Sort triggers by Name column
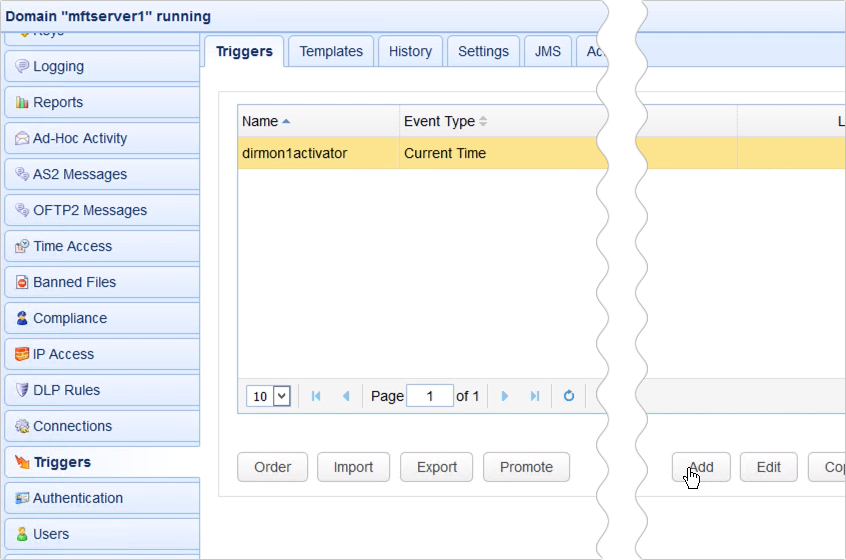 click(x=261, y=122)
